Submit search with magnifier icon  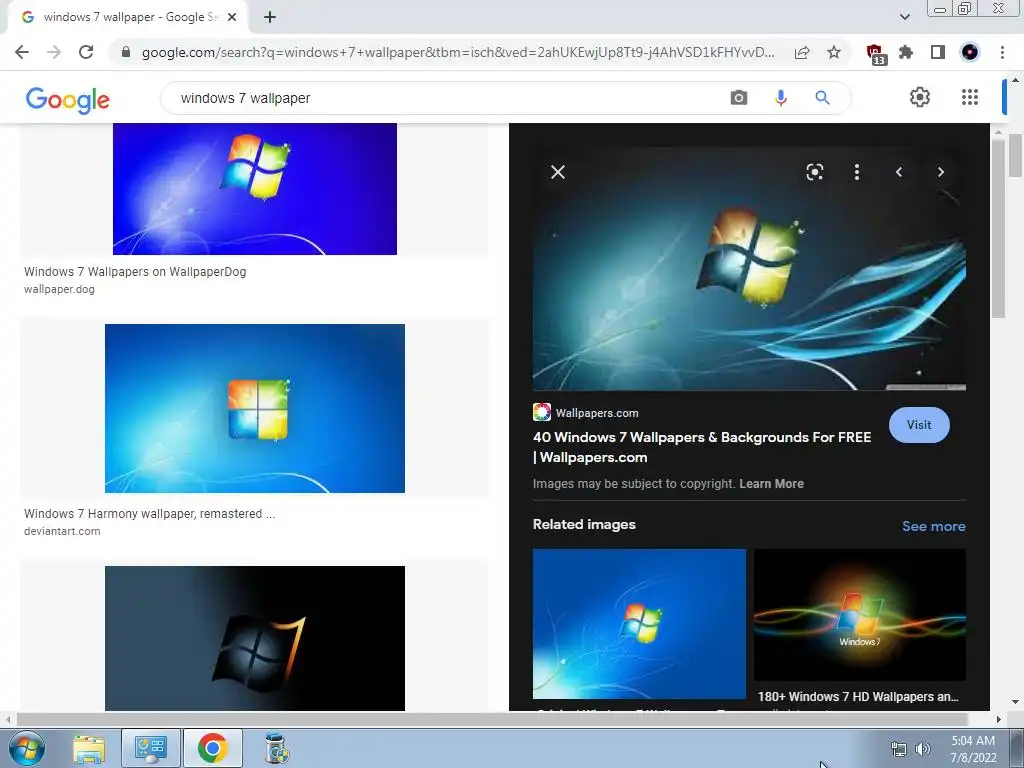coord(822,98)
